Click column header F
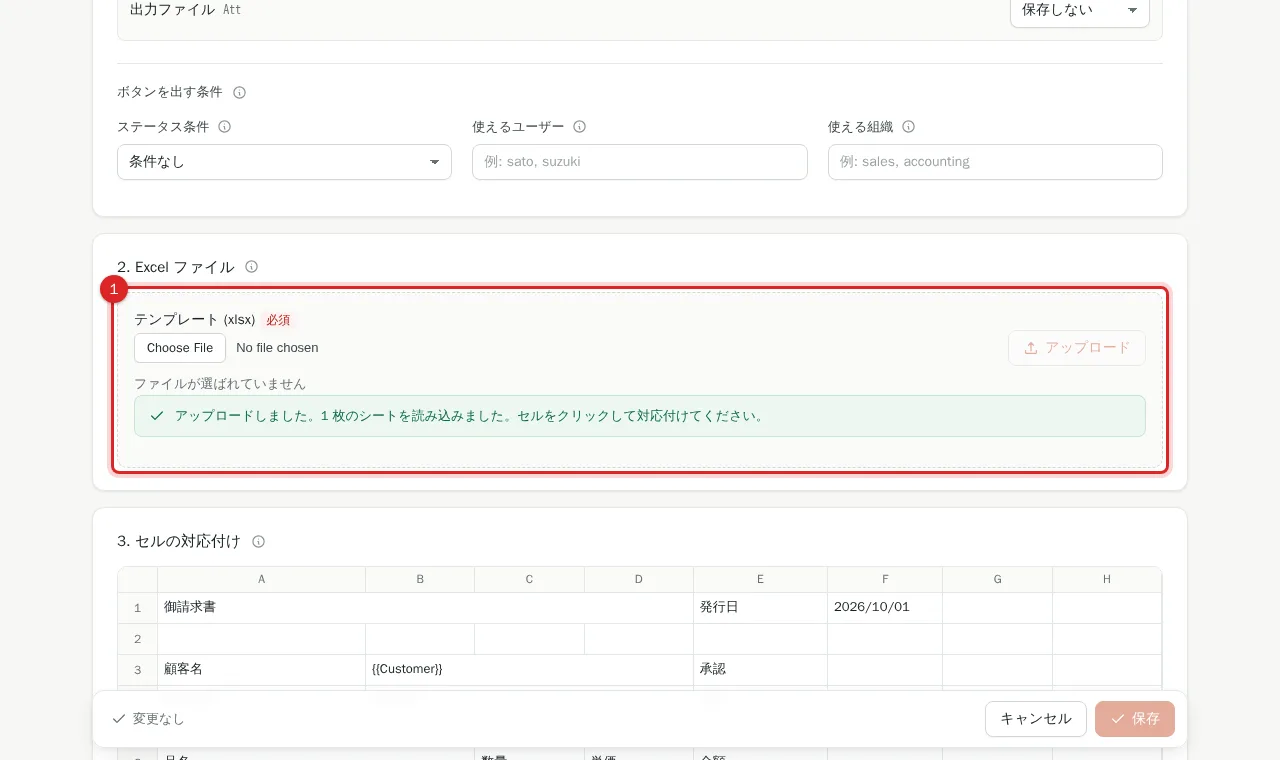This screenshot has height=760, width=1280. tap(885, 580)
